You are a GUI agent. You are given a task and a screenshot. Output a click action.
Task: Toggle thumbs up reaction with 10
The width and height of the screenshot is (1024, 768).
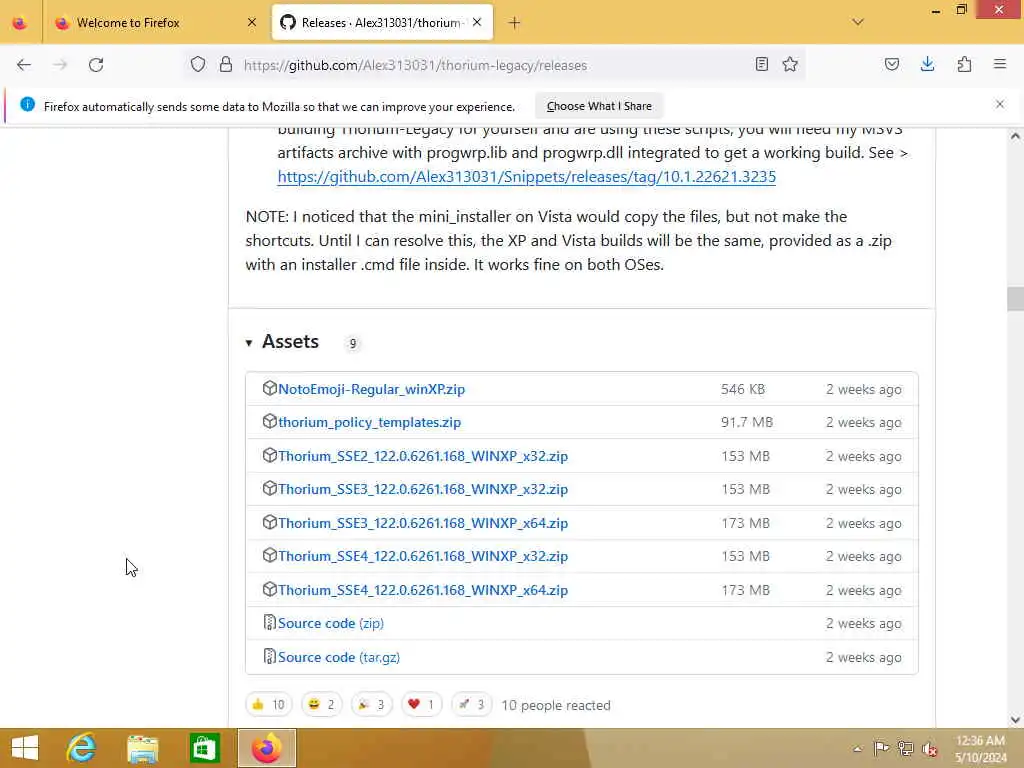(268, 705)
